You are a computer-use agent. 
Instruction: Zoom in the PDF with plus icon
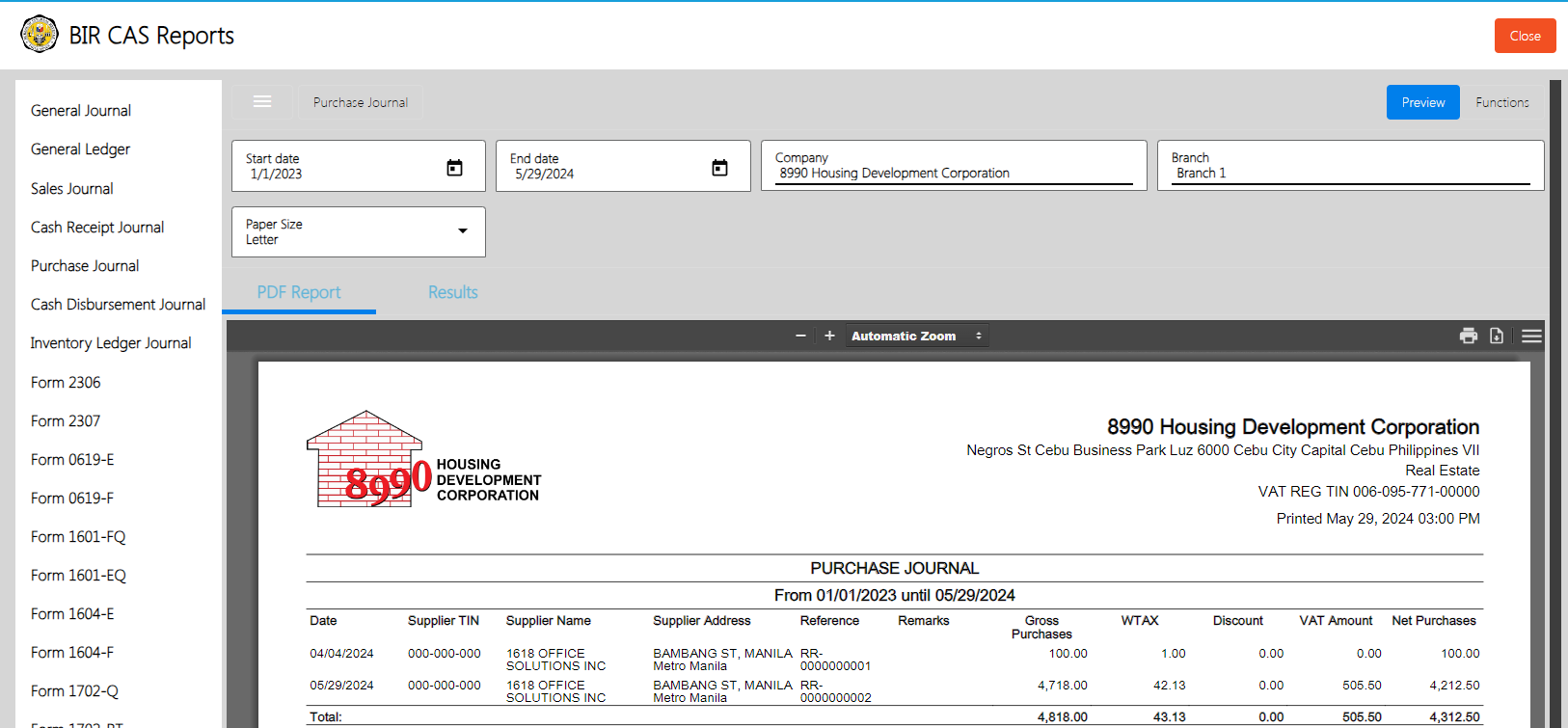coord(829,336)
